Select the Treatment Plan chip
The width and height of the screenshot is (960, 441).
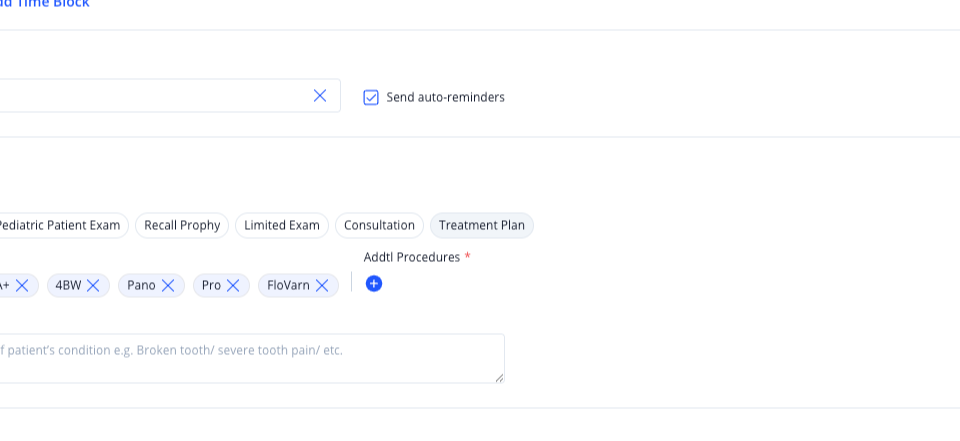pyautogui.click(x=482, y=225)
